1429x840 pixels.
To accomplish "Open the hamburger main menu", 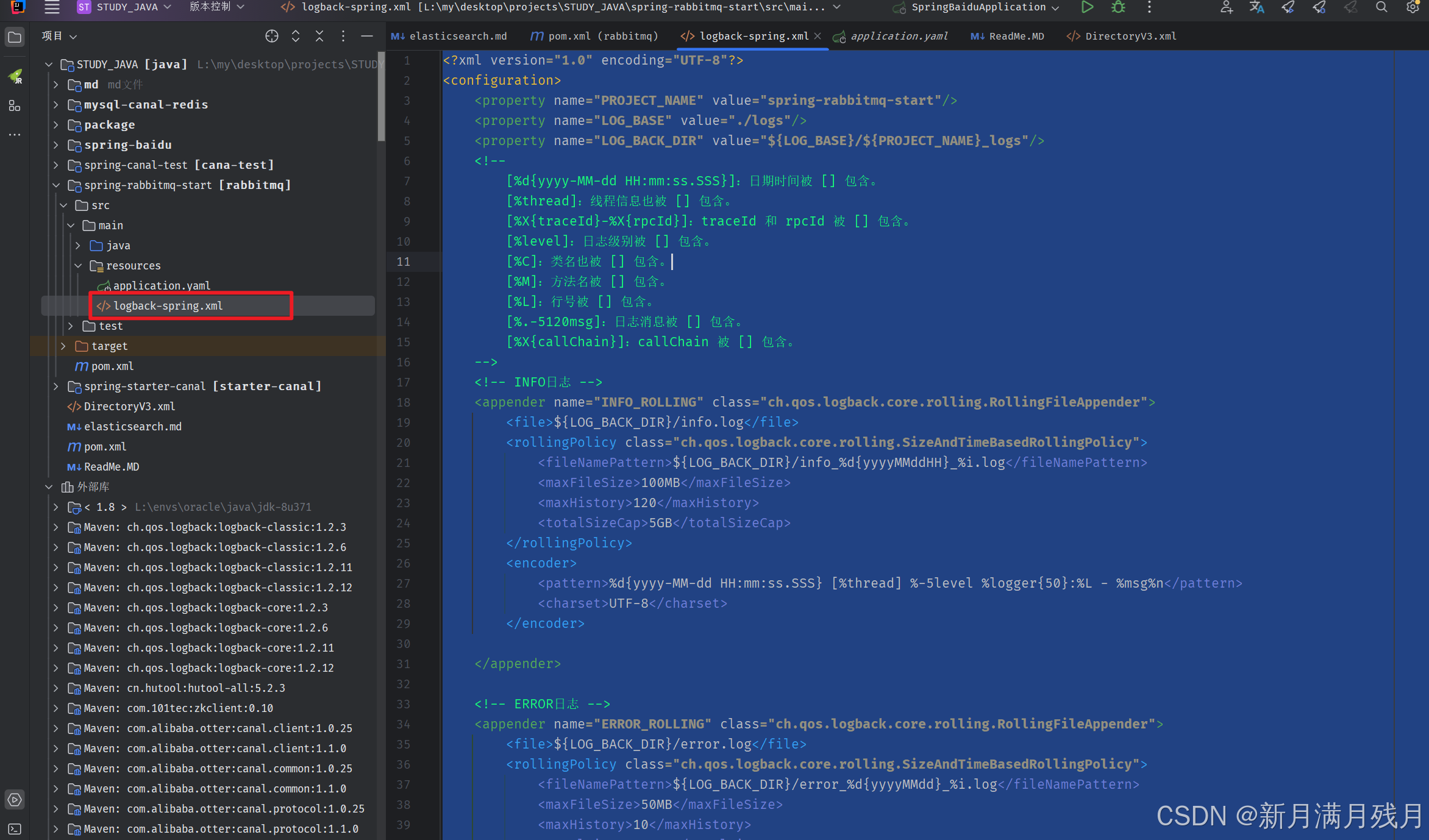I will point(52,7).
